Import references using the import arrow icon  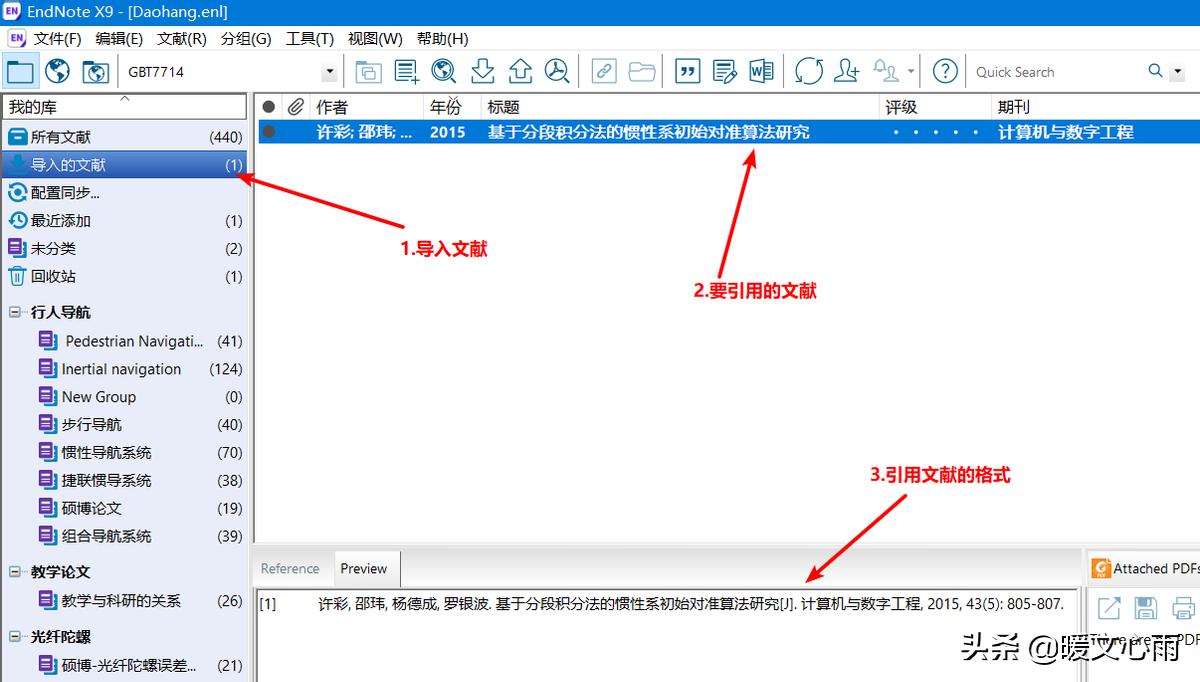coord(483,71)
